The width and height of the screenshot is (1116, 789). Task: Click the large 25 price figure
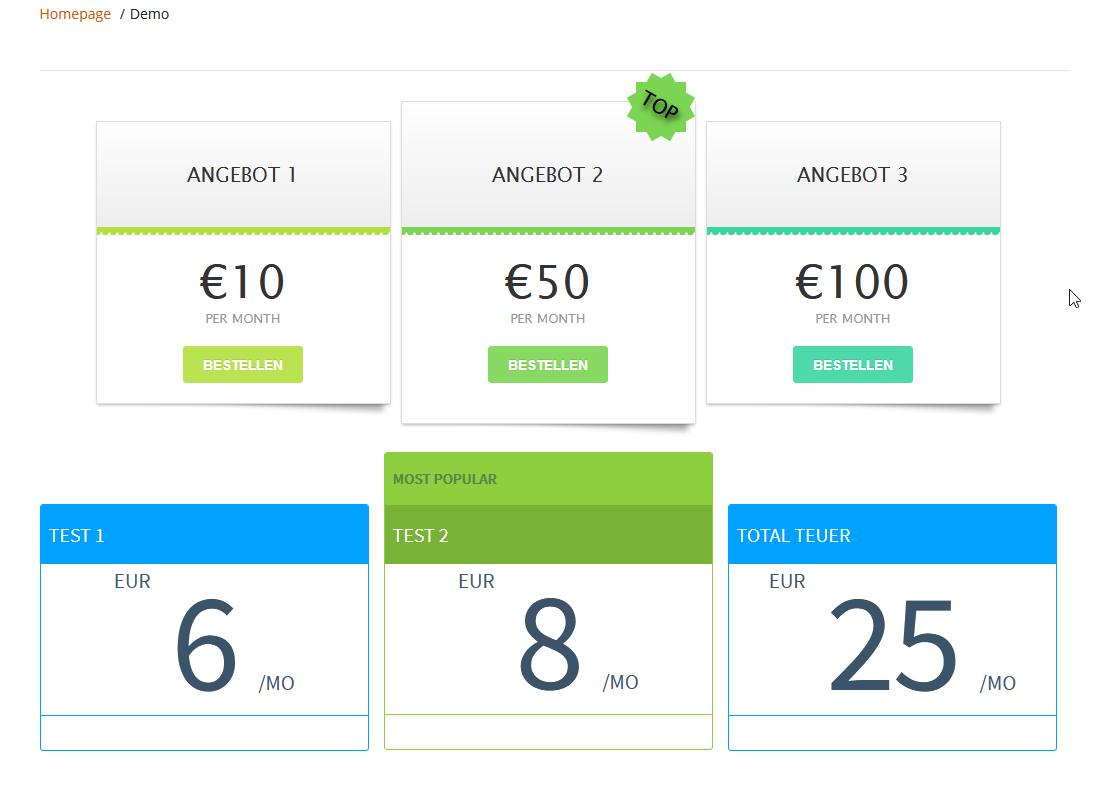[x=893, y=647]
